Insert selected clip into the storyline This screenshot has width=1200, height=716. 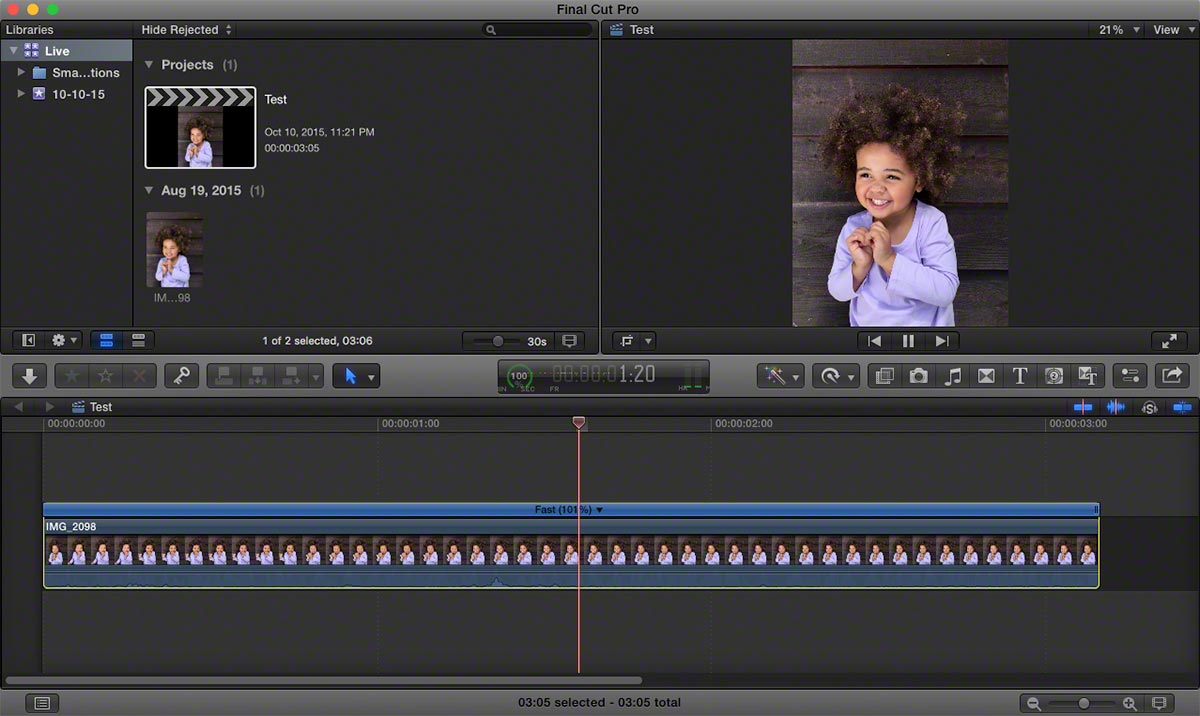[x=257, y=376]
